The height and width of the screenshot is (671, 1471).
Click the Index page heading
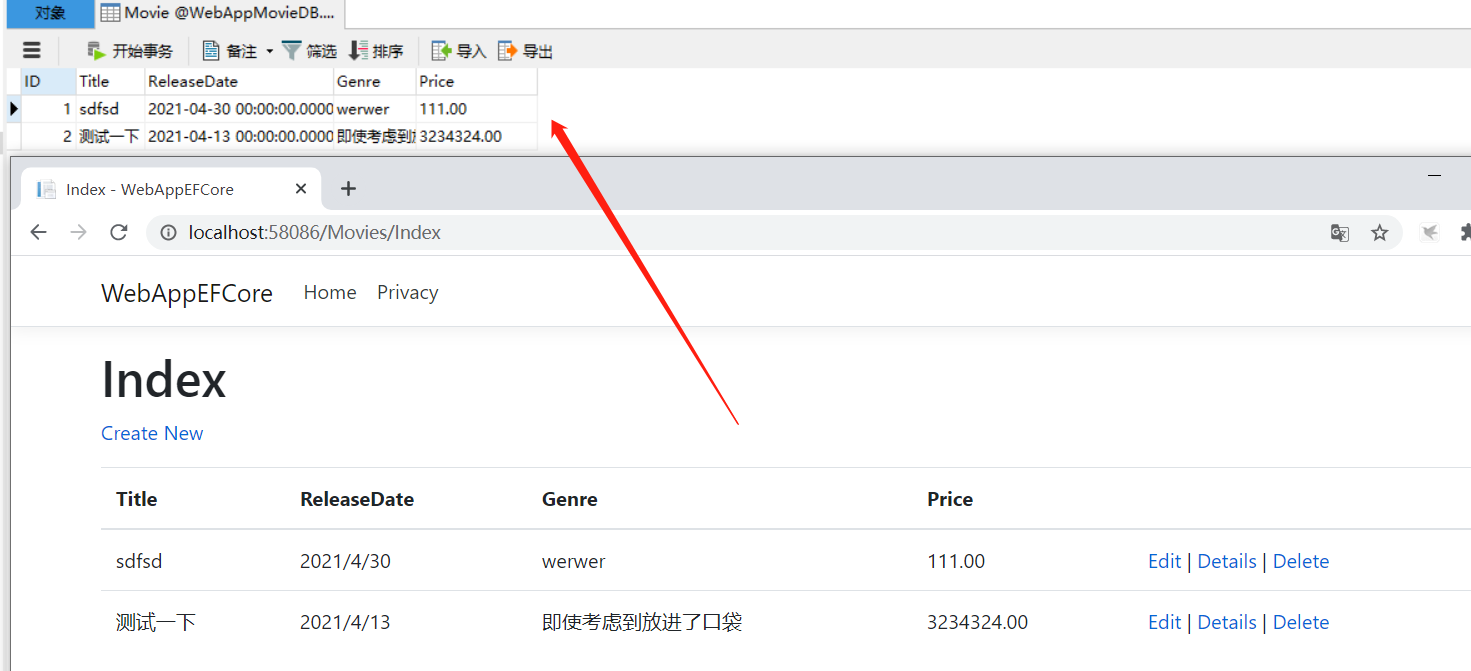point(164,380)
